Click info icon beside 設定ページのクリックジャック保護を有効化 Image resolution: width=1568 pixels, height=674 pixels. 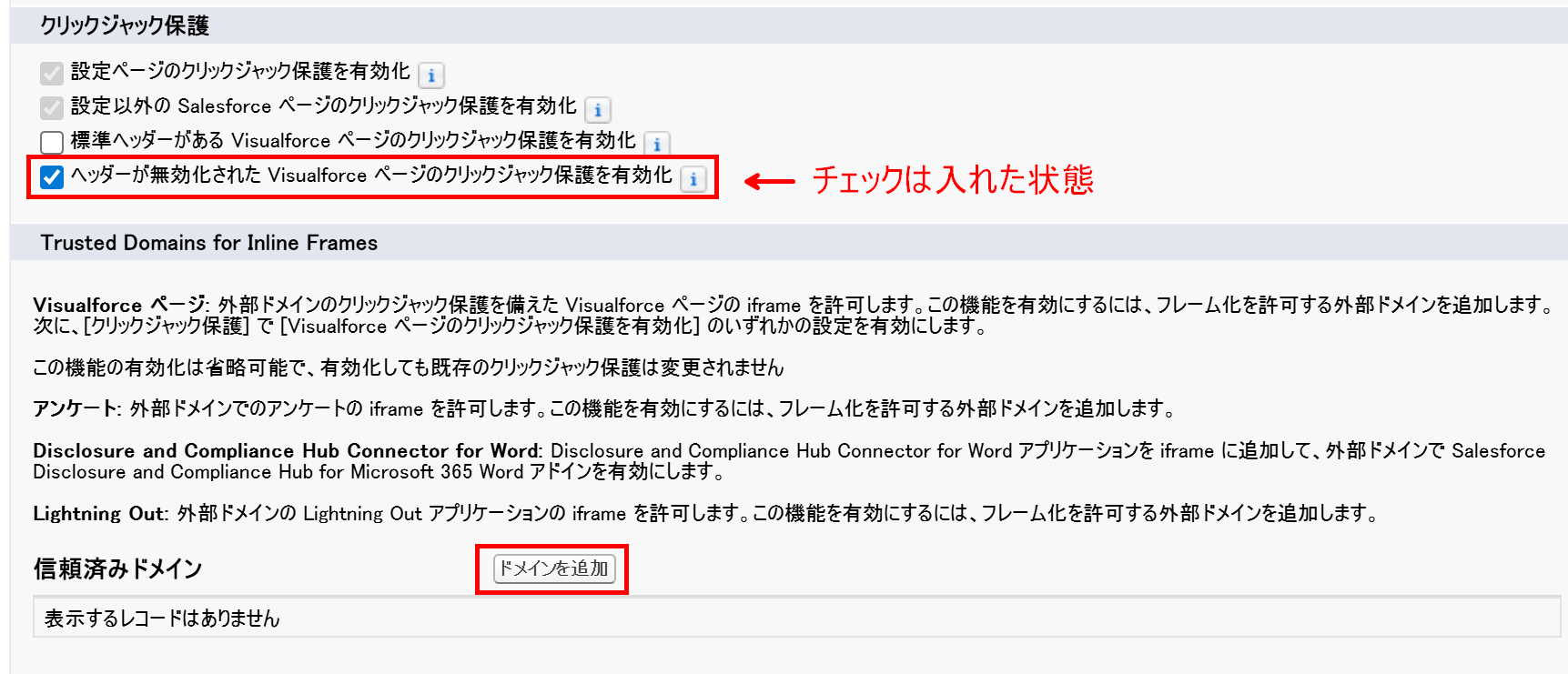pos(431,75)
